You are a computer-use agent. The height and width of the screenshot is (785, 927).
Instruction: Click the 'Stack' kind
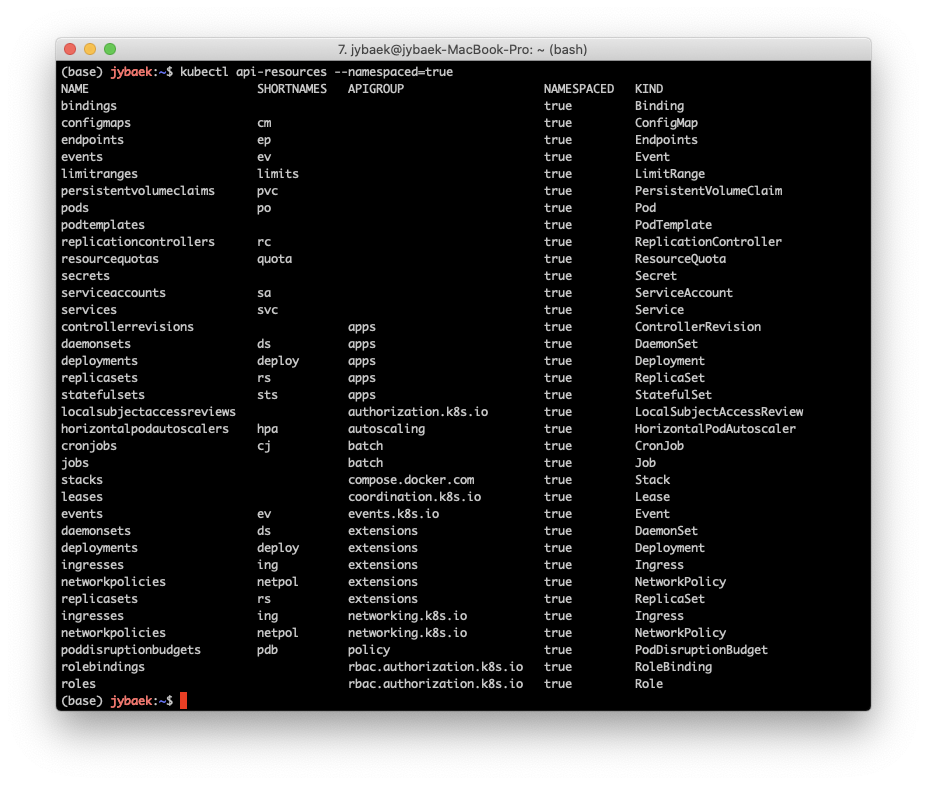[x=652, y=480]
